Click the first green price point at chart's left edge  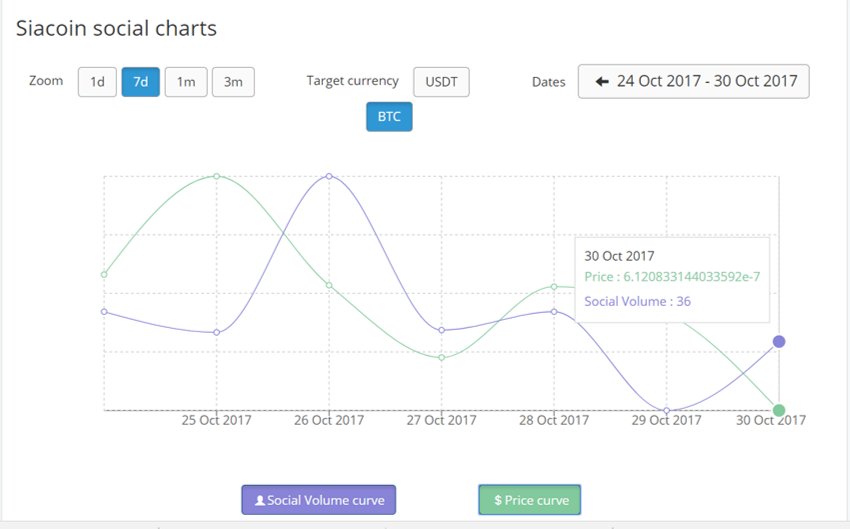pyautogui.click(x=104, y=274)
